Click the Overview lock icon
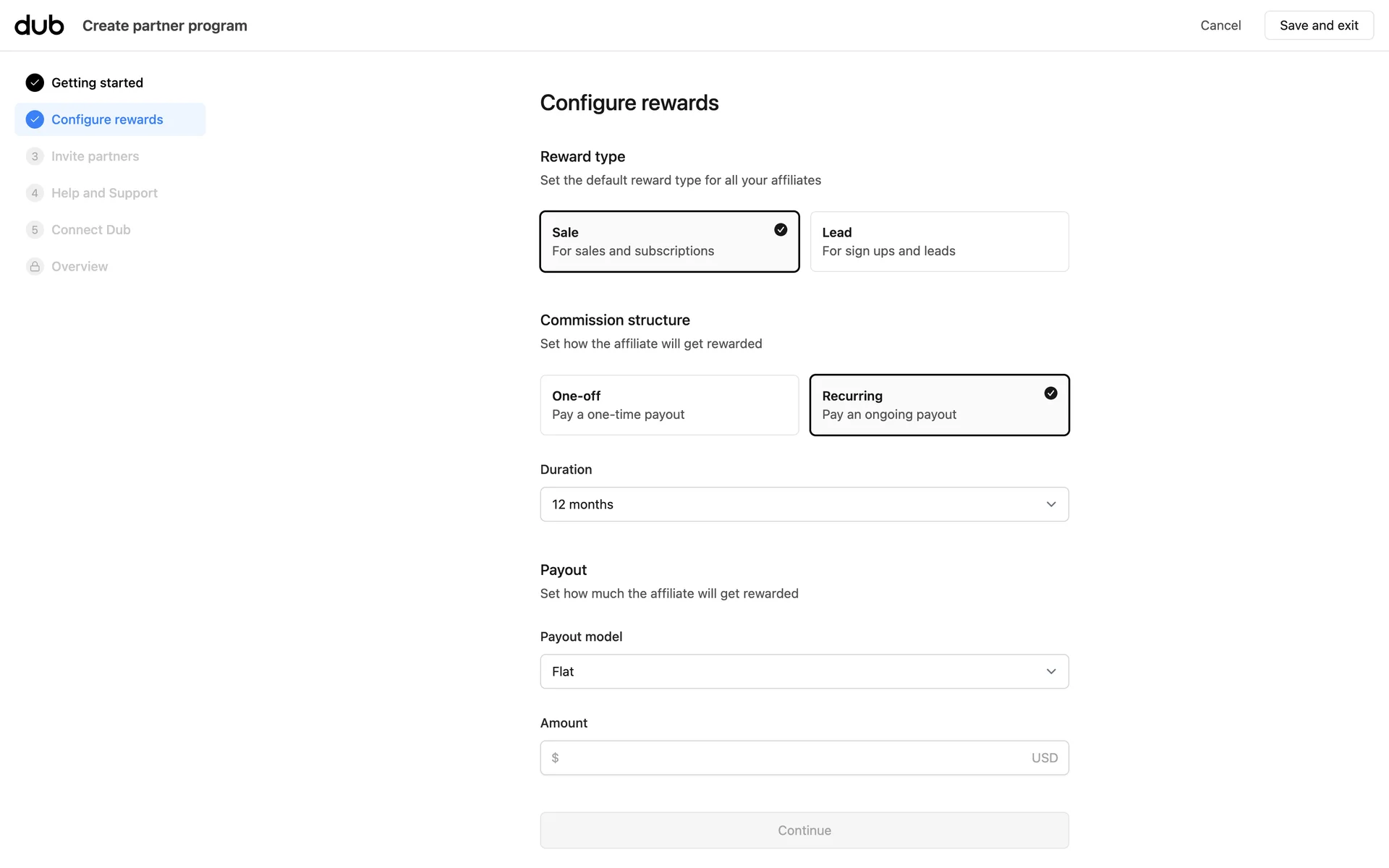 35,266
